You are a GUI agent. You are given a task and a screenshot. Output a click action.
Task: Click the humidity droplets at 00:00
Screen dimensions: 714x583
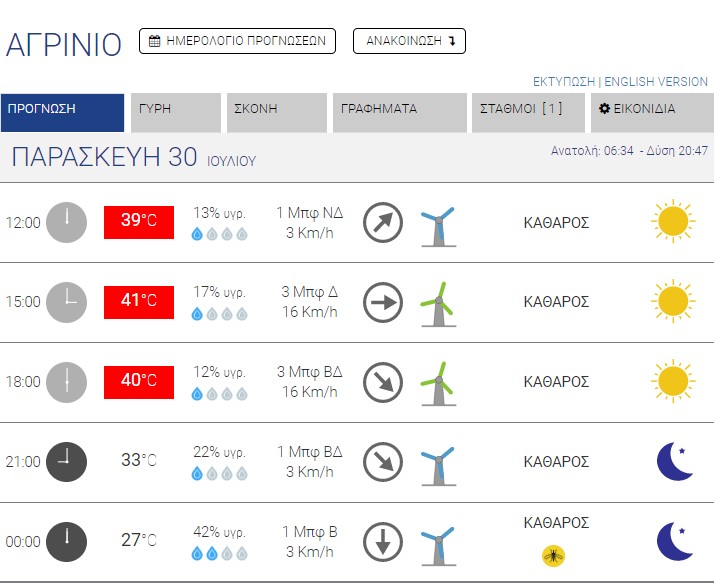[219, 553]
